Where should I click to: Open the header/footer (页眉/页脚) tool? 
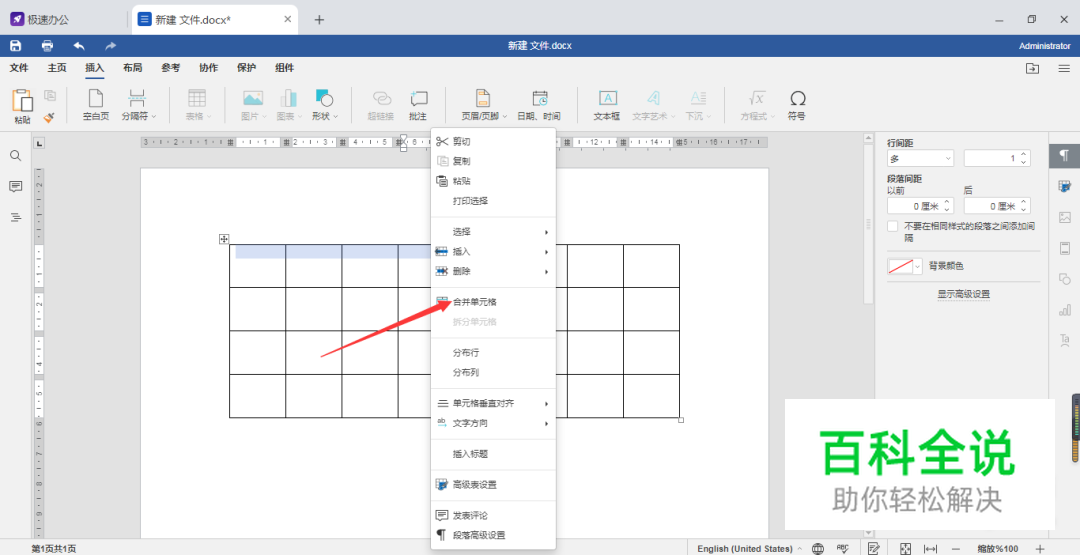[483, 104]
